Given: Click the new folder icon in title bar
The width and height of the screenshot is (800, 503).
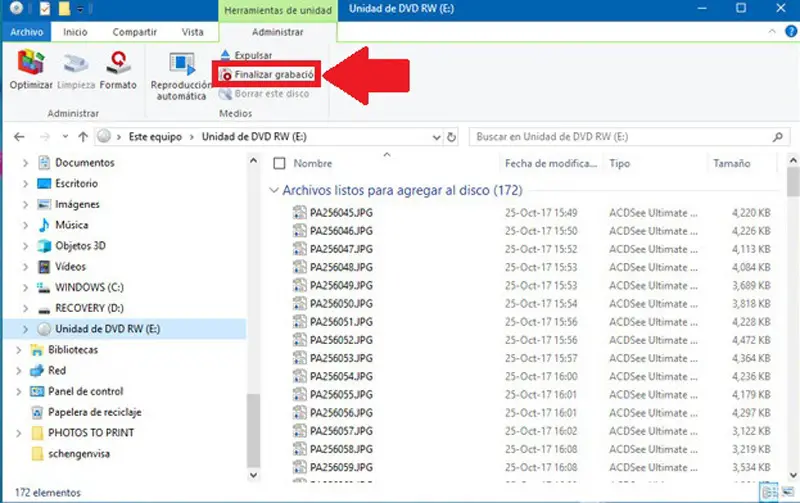Looking at the screenshot, I should 64,9.
